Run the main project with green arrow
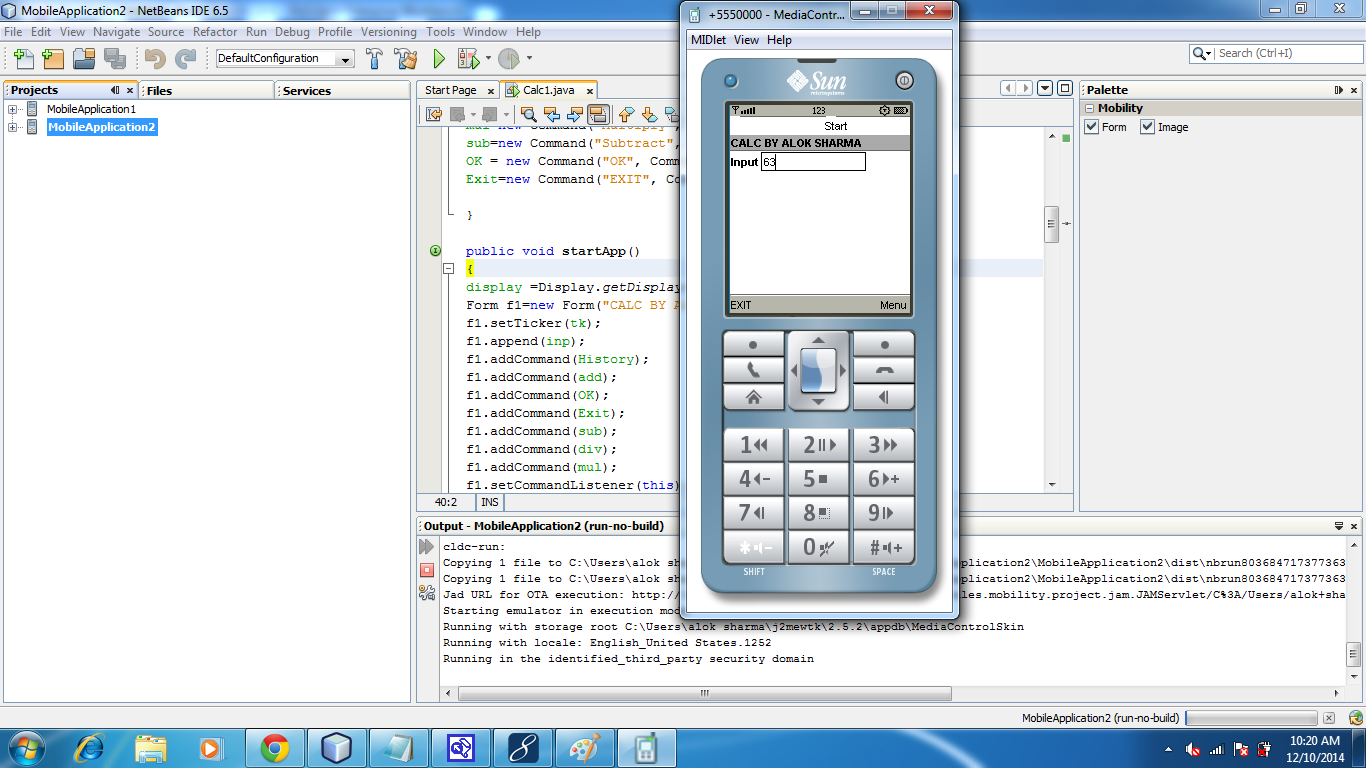This screenshot has height=768, width=1366. point(439,58)
